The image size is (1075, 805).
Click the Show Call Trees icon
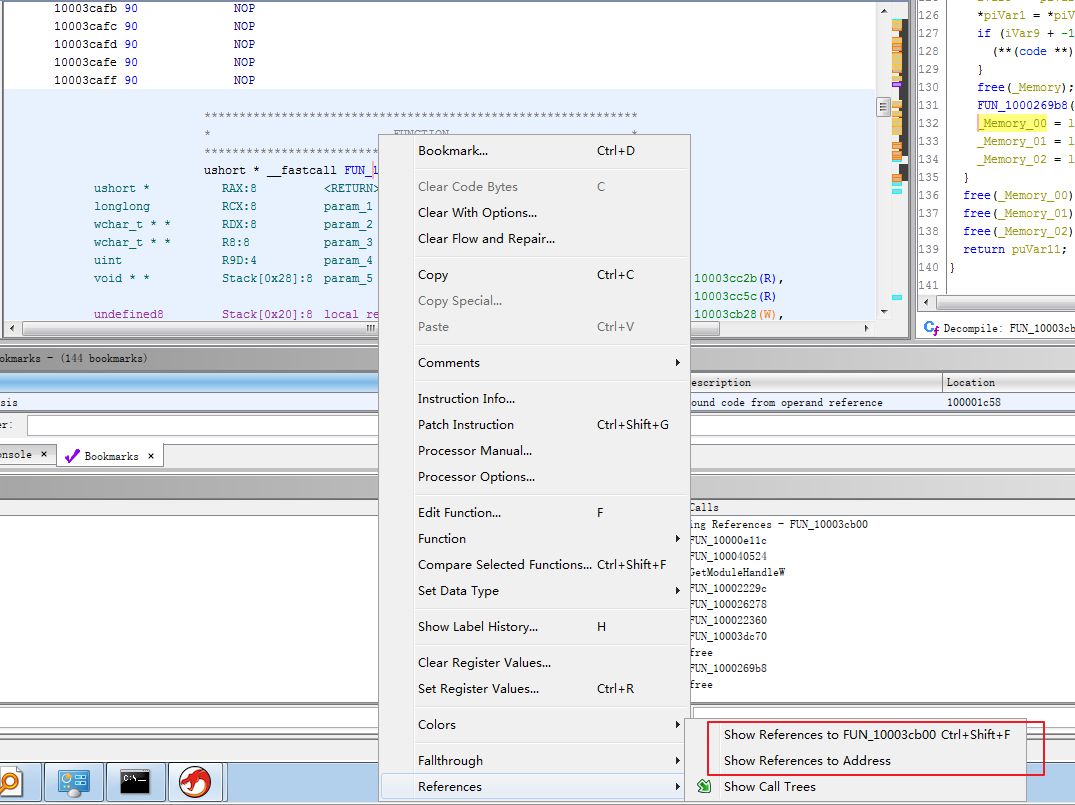[x=704, y=786]
